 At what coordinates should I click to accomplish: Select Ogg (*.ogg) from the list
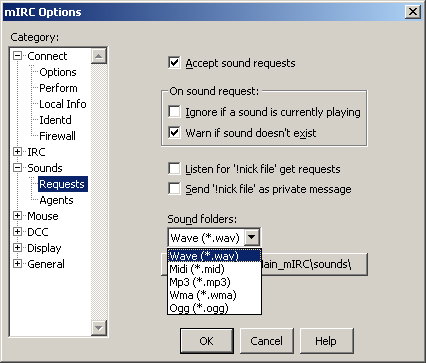click(214, 308)
